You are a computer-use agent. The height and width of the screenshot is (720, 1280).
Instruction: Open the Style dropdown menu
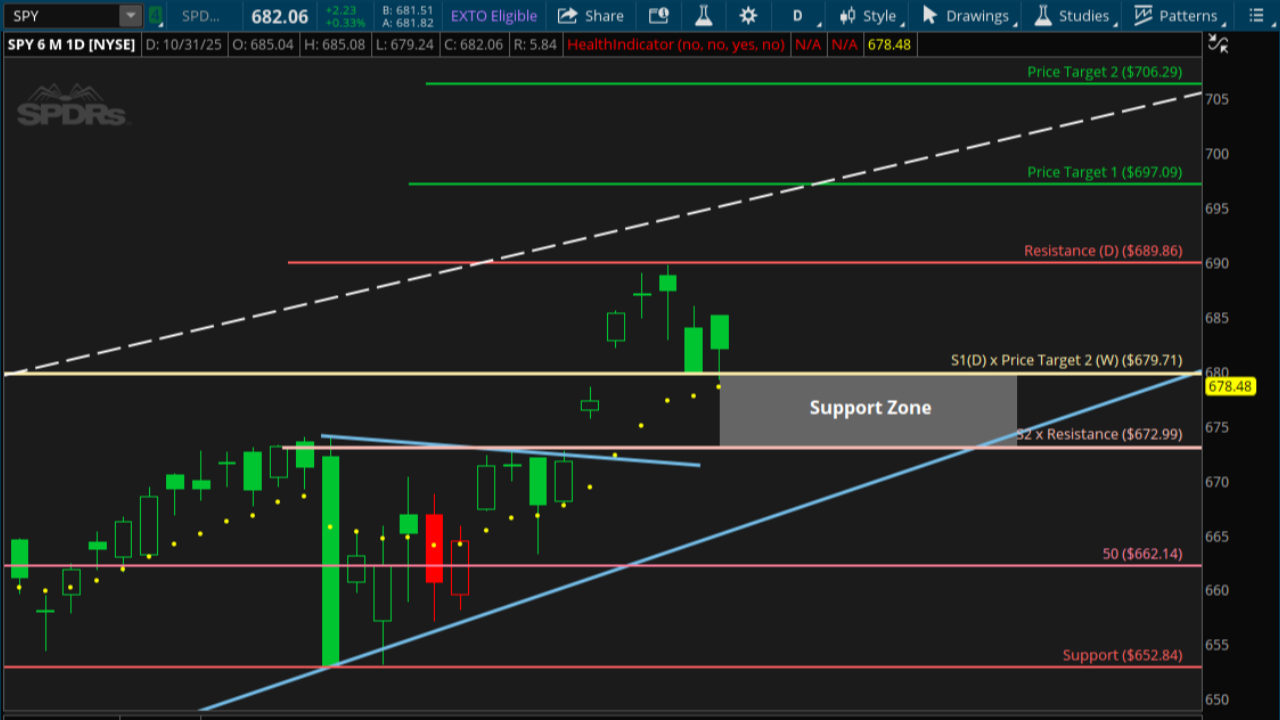coord(872,16)
